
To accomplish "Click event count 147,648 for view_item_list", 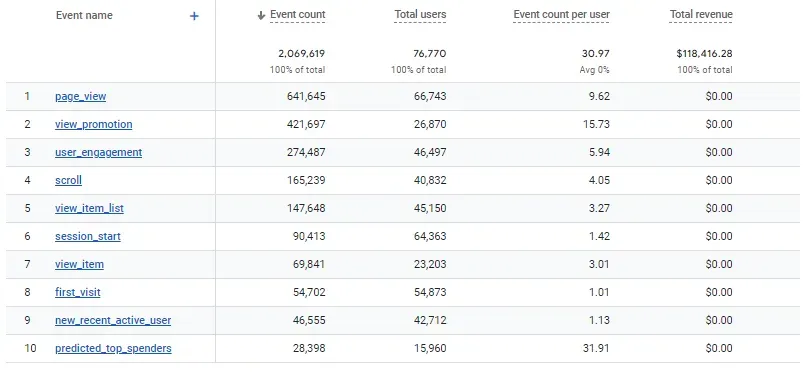I will pyautogui.click(x=306, y=208).
